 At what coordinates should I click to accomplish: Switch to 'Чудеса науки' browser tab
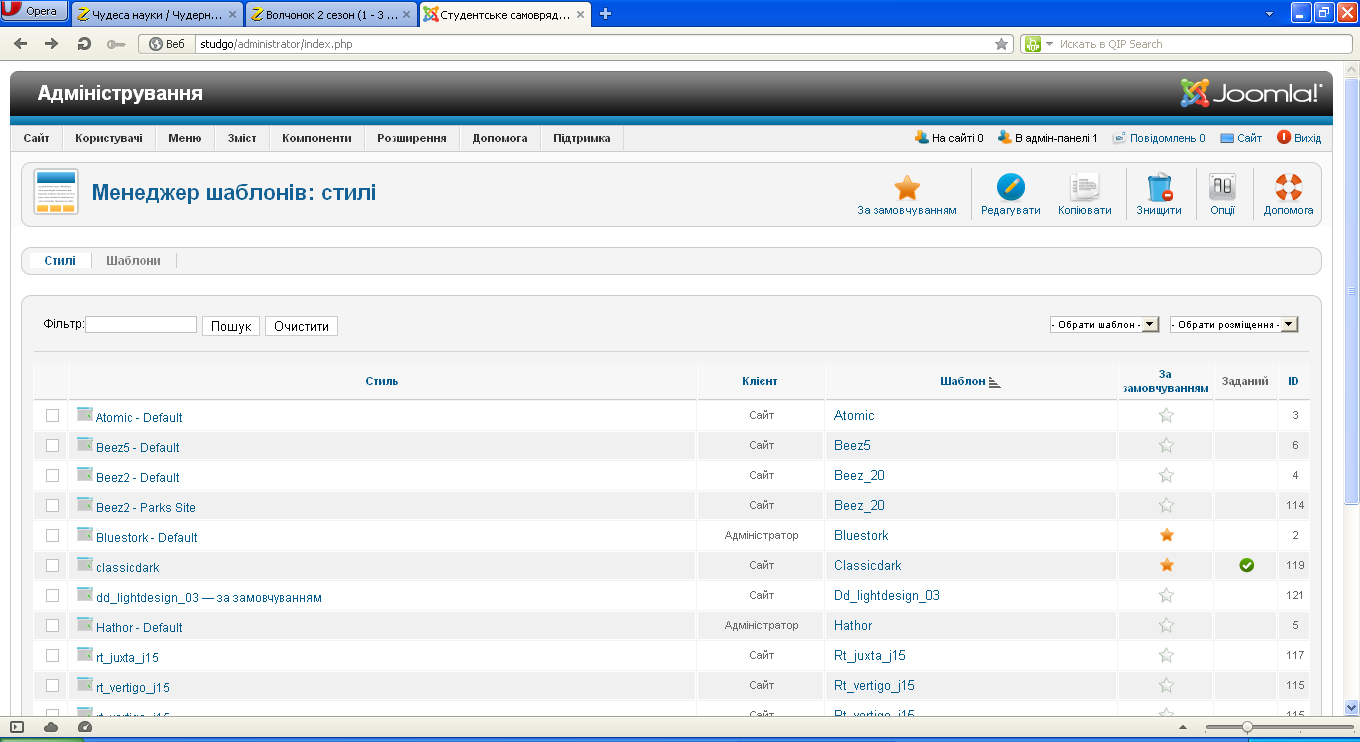pos(157,14)
